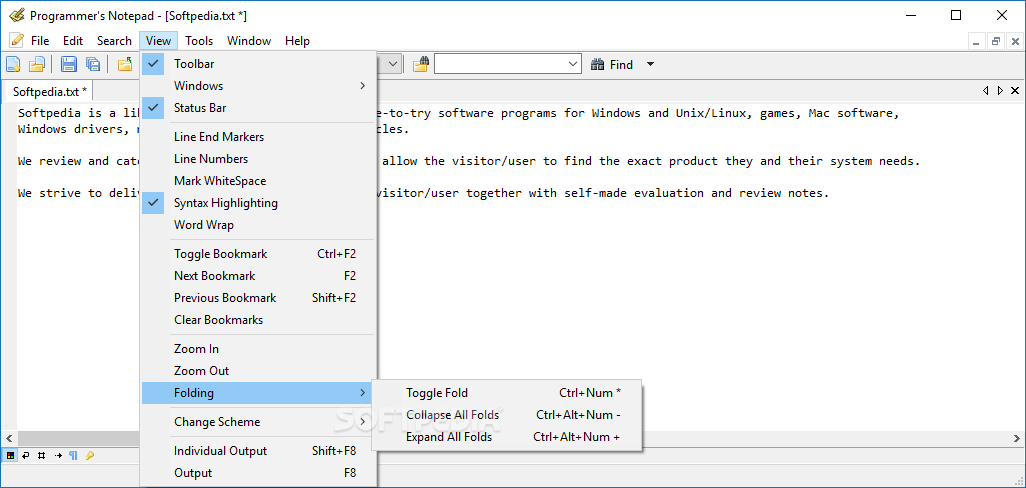Toggle whitespace arrow icon in bottom bar
Viewport: 1026px width, 488px height.
[58, 455]
